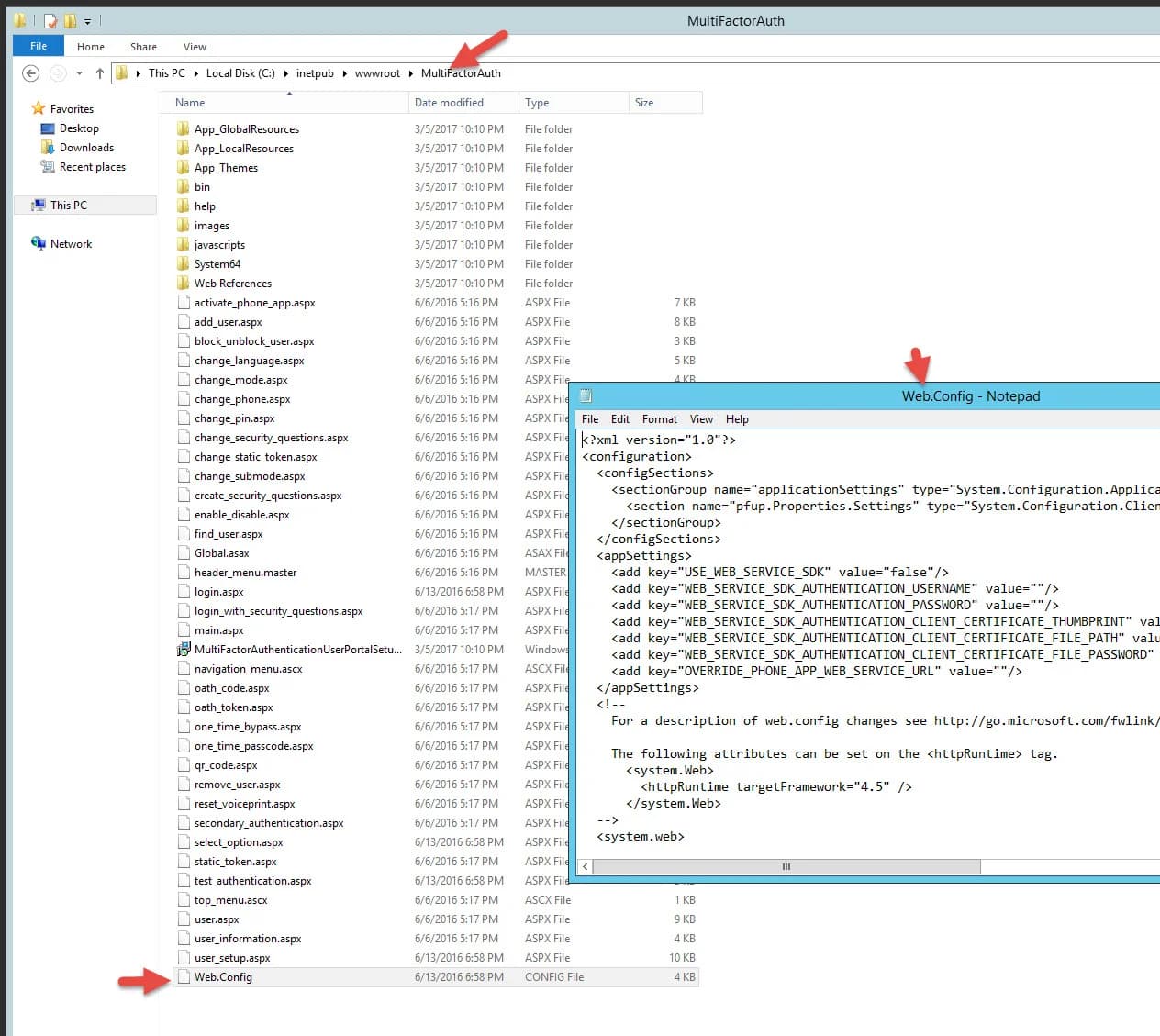Screen dimensions: 1160x1036
Task: Open the recent locations dropdown arrow
Action: (79, 73)
